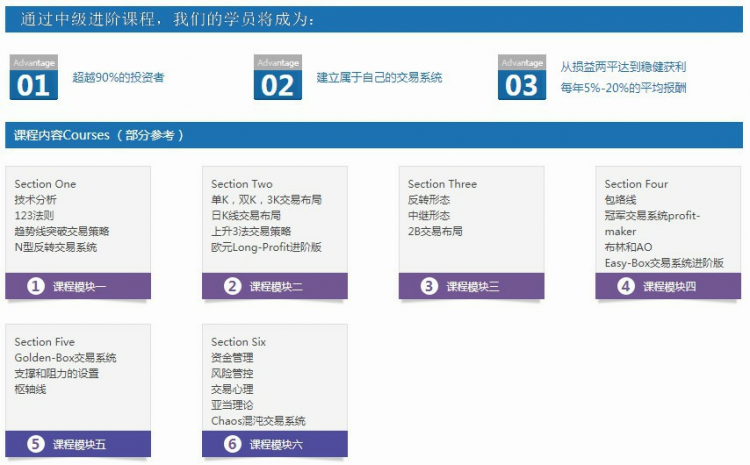Select the 课程模块一 purple bar

[78, 287]
